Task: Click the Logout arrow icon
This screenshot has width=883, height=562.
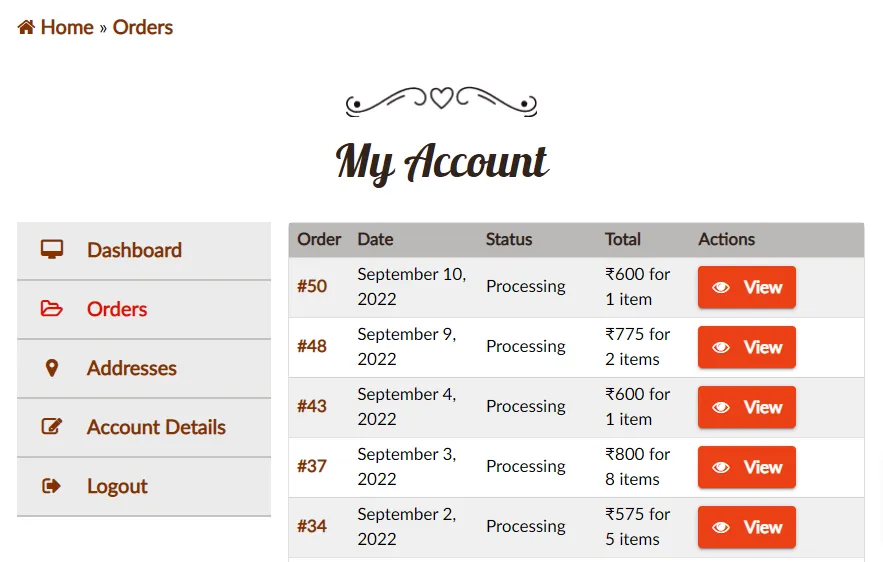Action: point(52,486)
